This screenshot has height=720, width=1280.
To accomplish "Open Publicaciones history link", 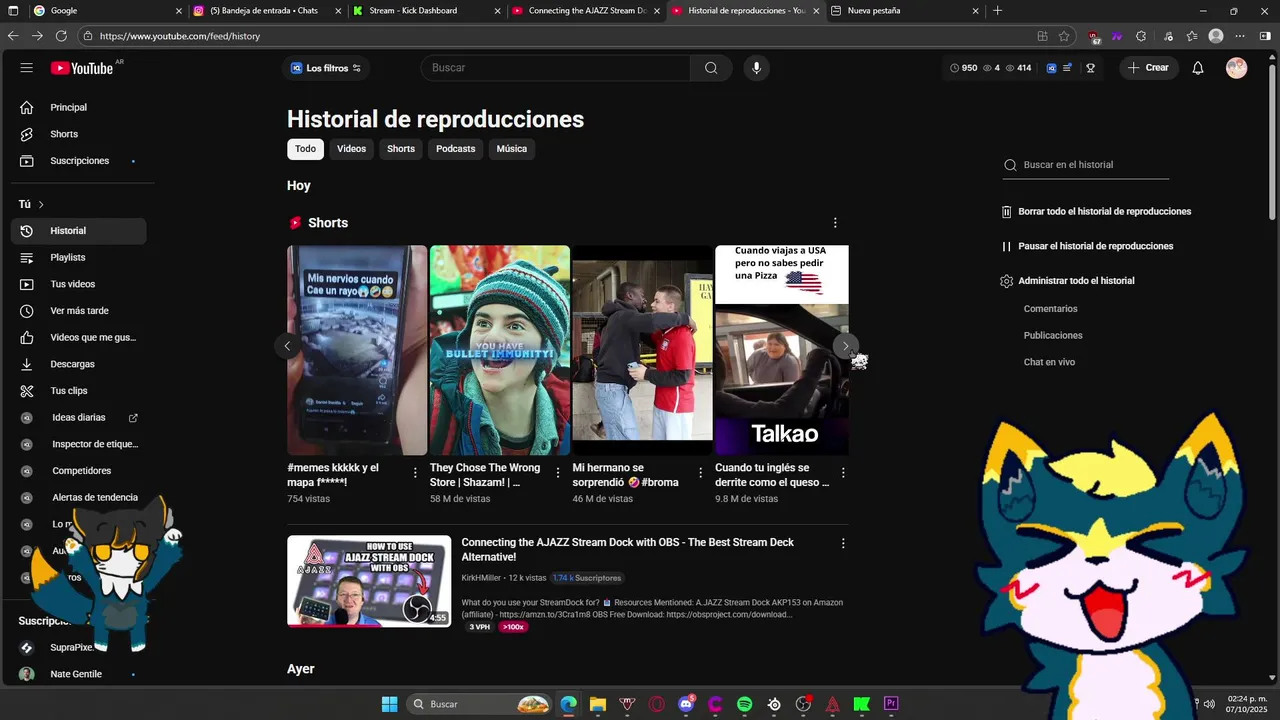I will coord(1053,336).
